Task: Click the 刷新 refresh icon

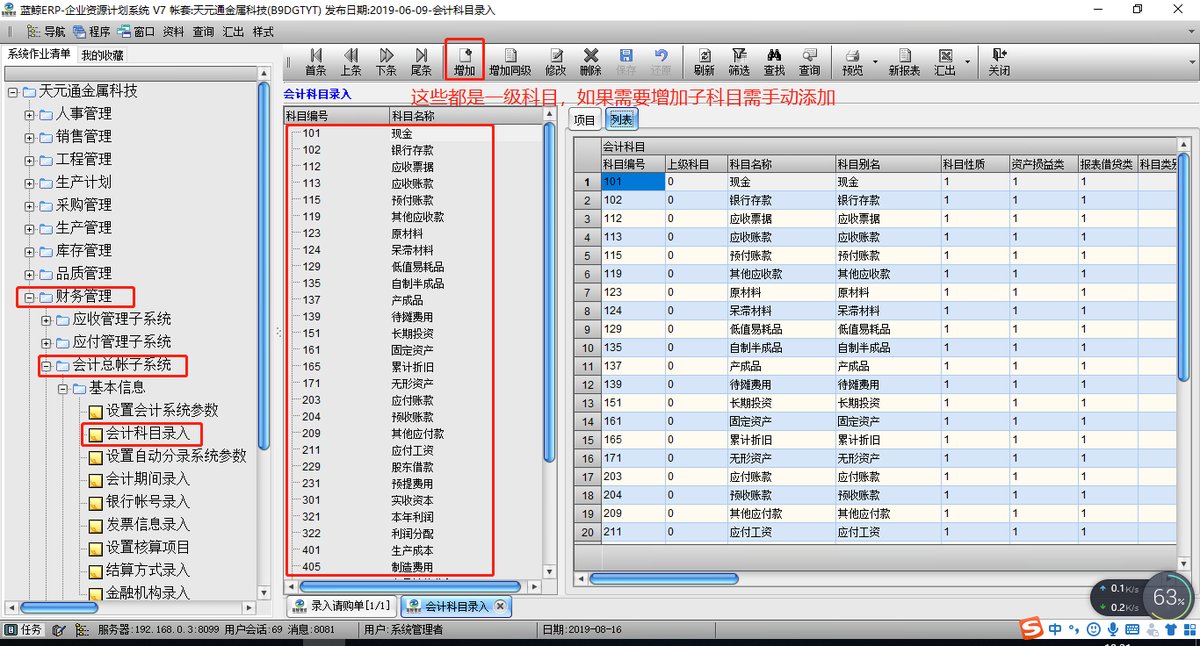Action: [704, 62]
